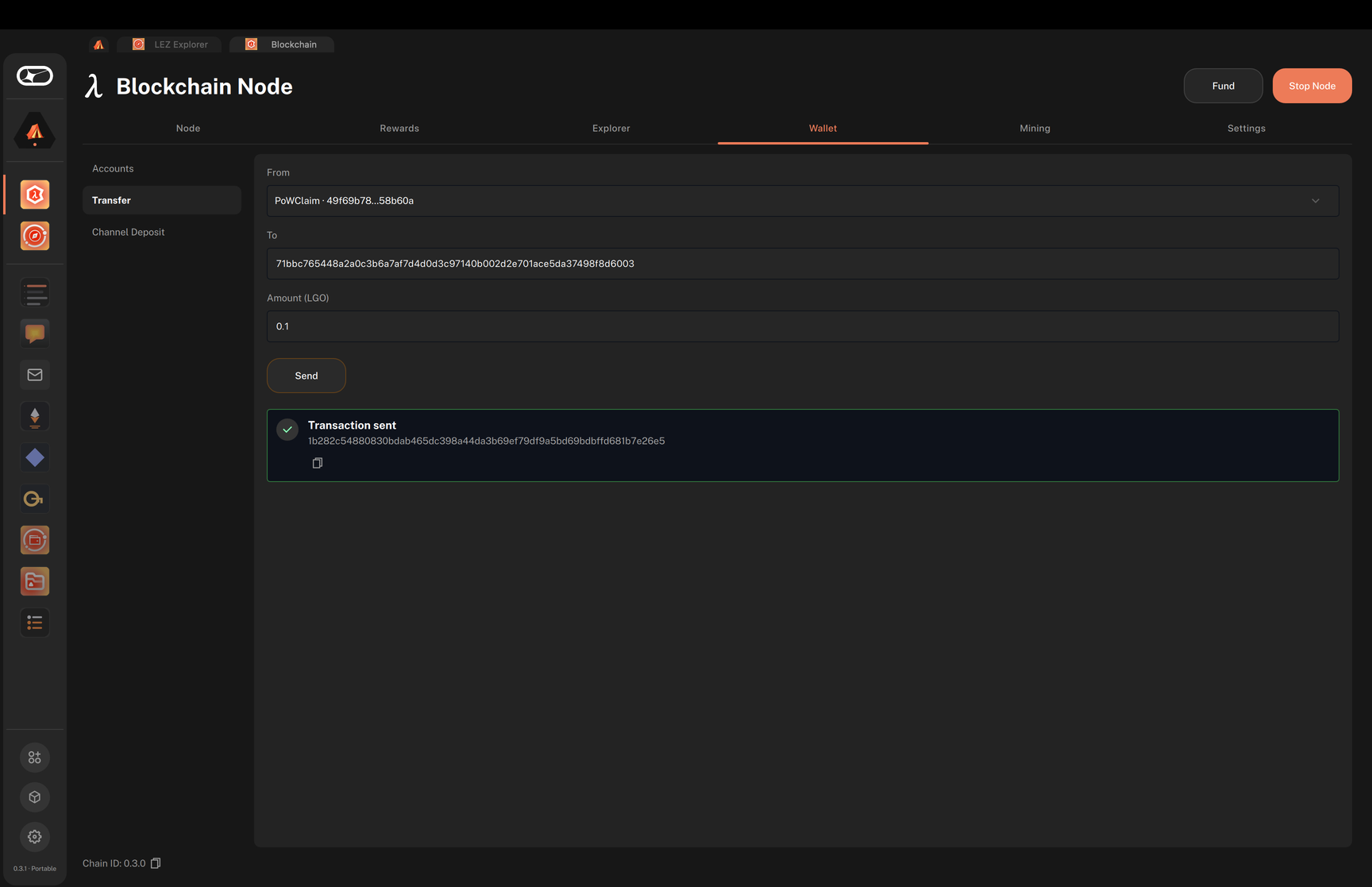Open the golden G-shaped app in the sidebar
The height and width of the screenshot is (887, 1372).
(x=35, y=499)
